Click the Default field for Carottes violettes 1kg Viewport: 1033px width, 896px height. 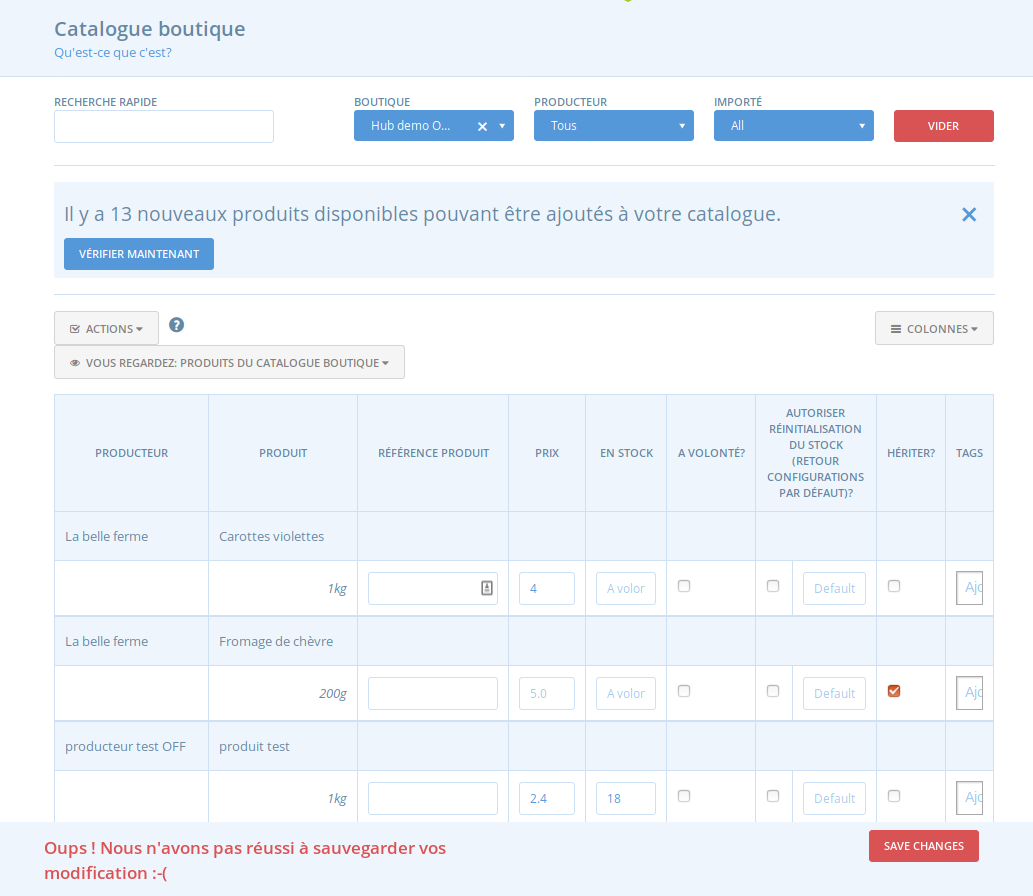coord(834,588)
